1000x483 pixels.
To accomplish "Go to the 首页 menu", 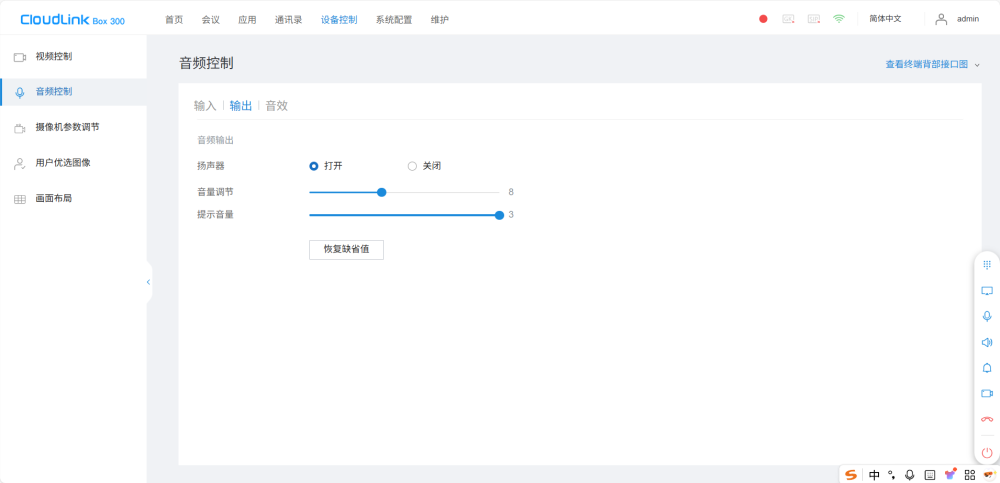I will coord(173,20).
